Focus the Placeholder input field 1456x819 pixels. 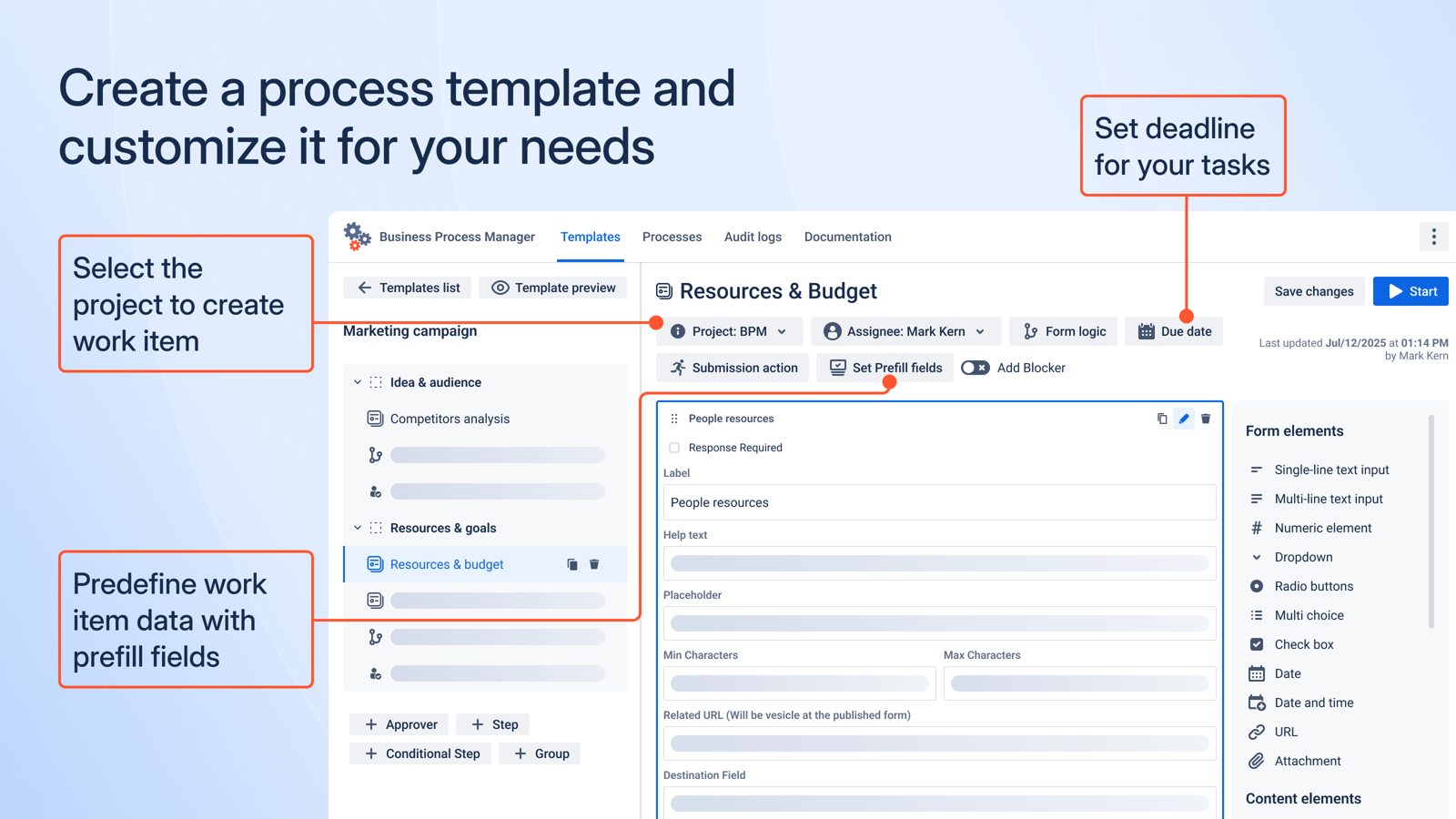coord(940,623)
